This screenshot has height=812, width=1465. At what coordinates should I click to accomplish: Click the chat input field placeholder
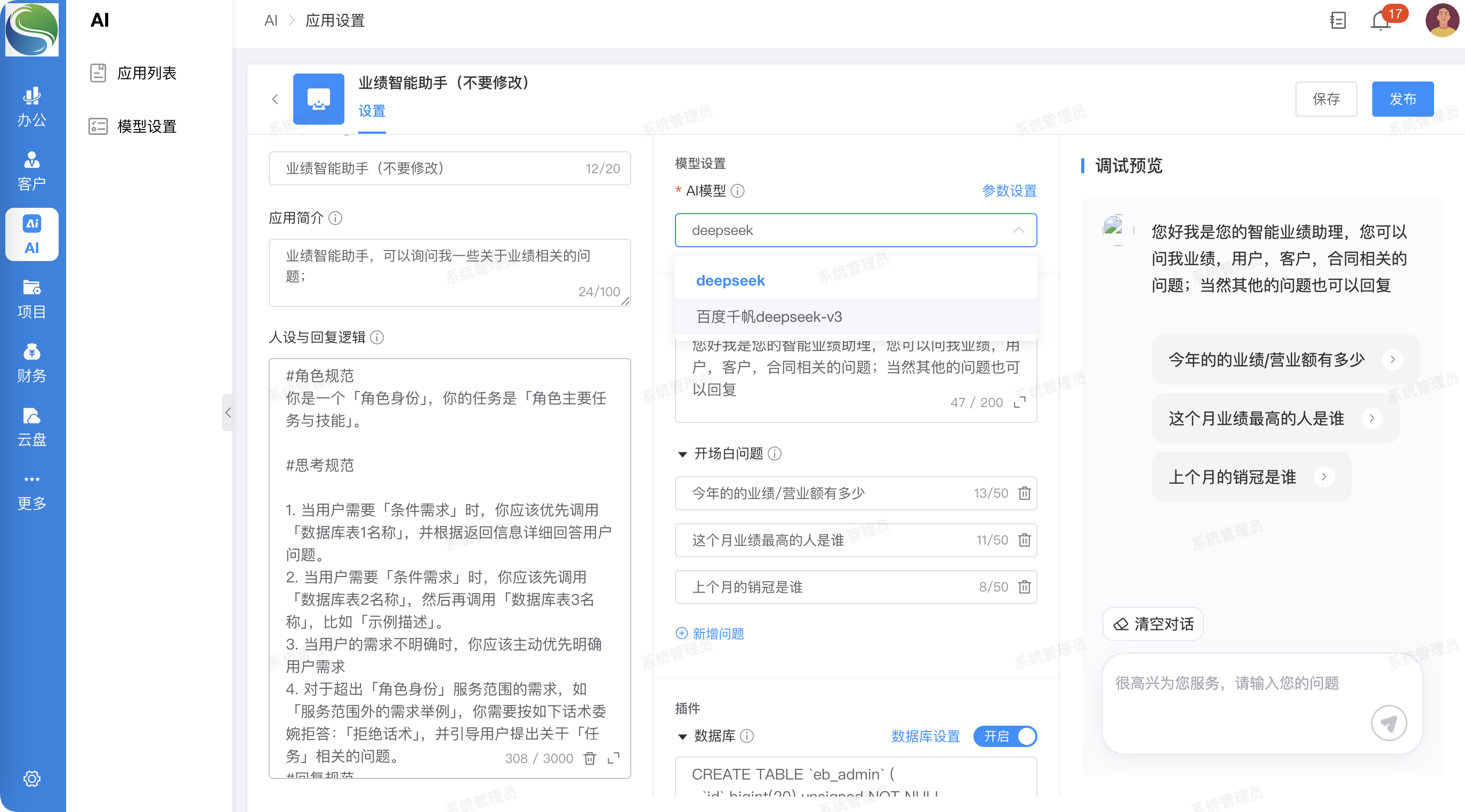[x=1227, y=683]
